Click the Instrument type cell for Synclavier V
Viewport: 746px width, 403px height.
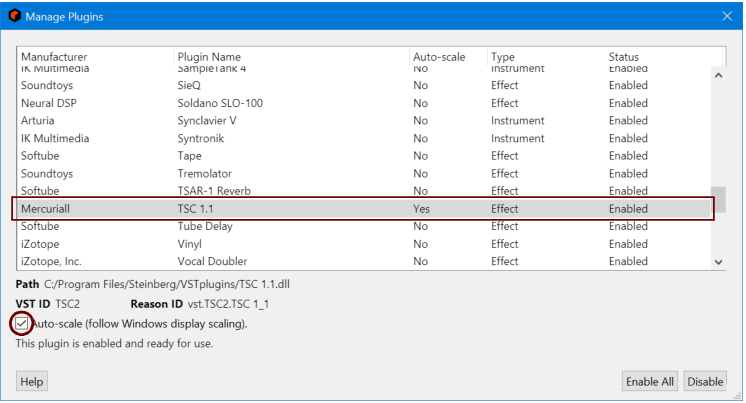(x=518, y=121)
